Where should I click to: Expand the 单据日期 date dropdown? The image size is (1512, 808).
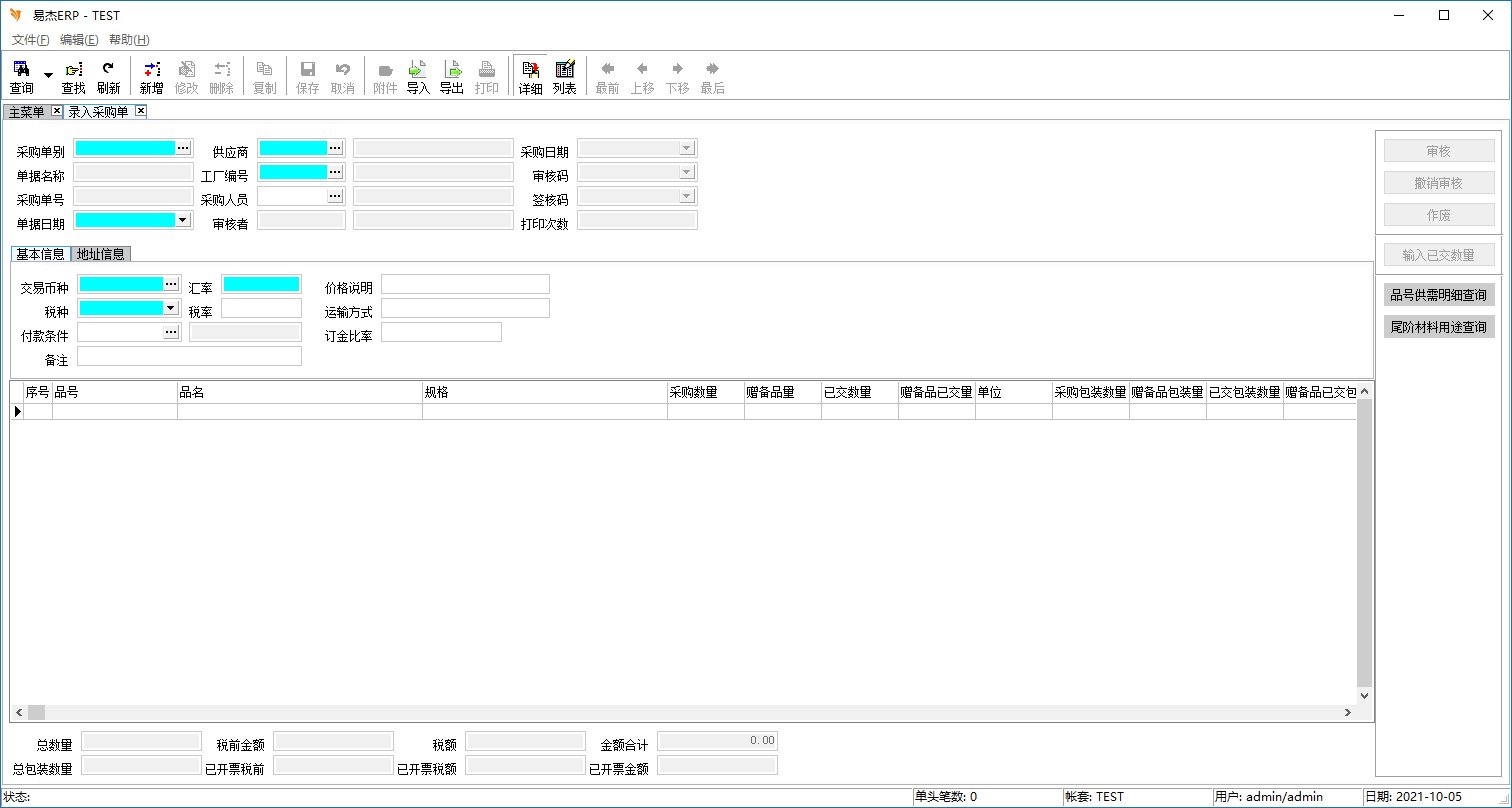pos(183,220)
